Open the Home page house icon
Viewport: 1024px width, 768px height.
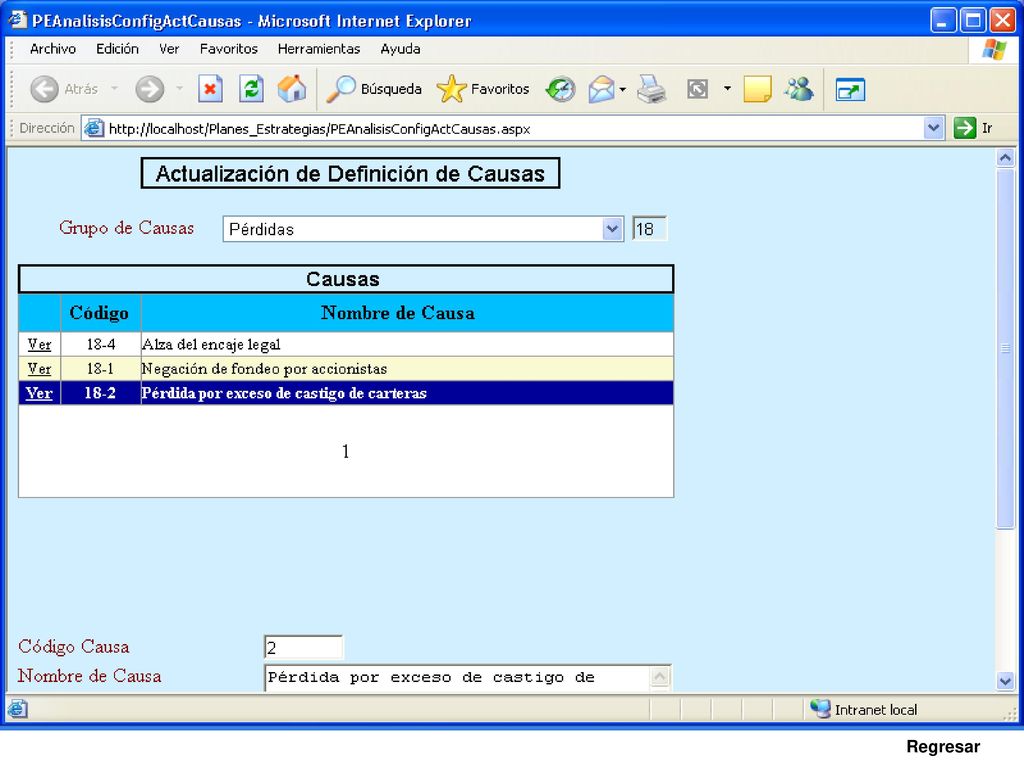291,89
